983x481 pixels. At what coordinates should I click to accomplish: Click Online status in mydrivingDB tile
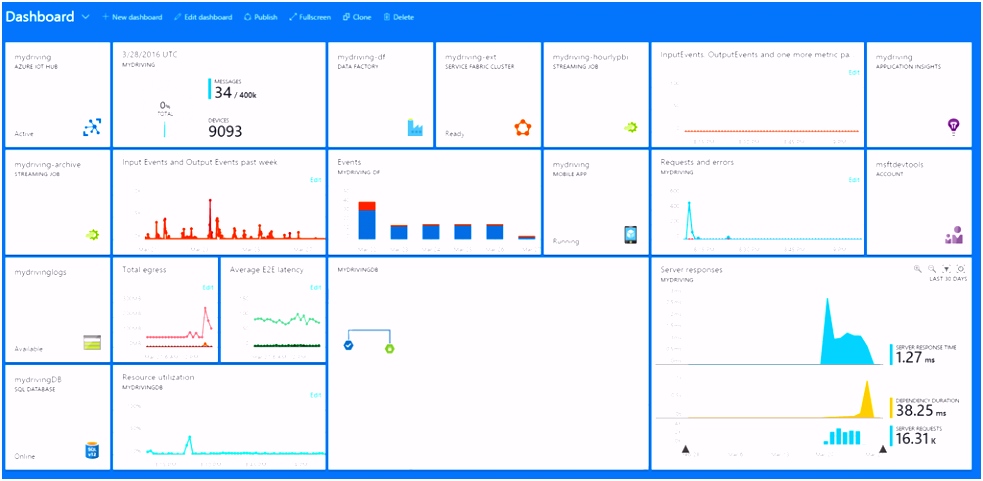[x=25, y=457]
